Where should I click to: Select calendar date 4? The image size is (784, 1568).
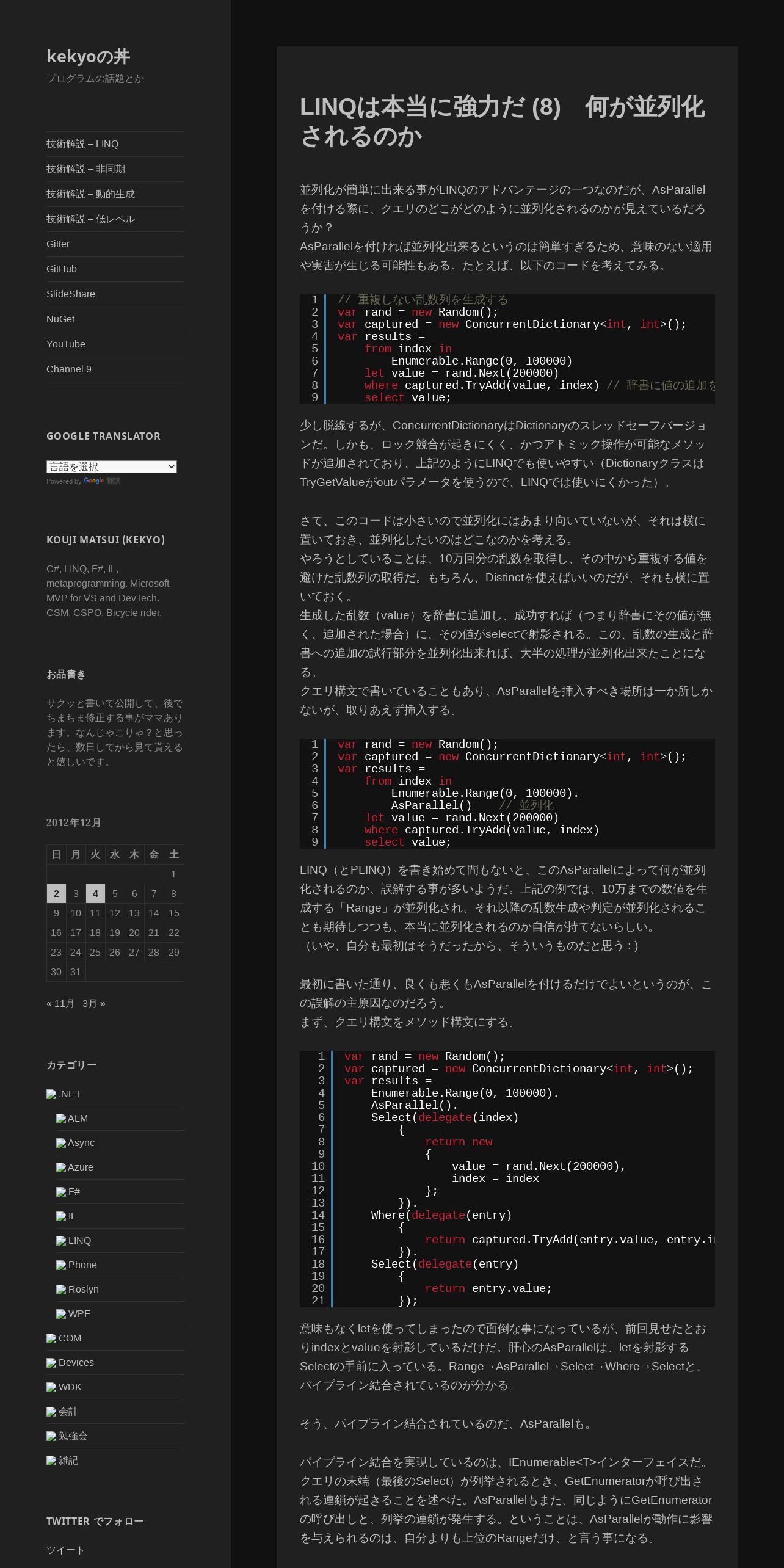pyautogui.click(x=95, y=894)
